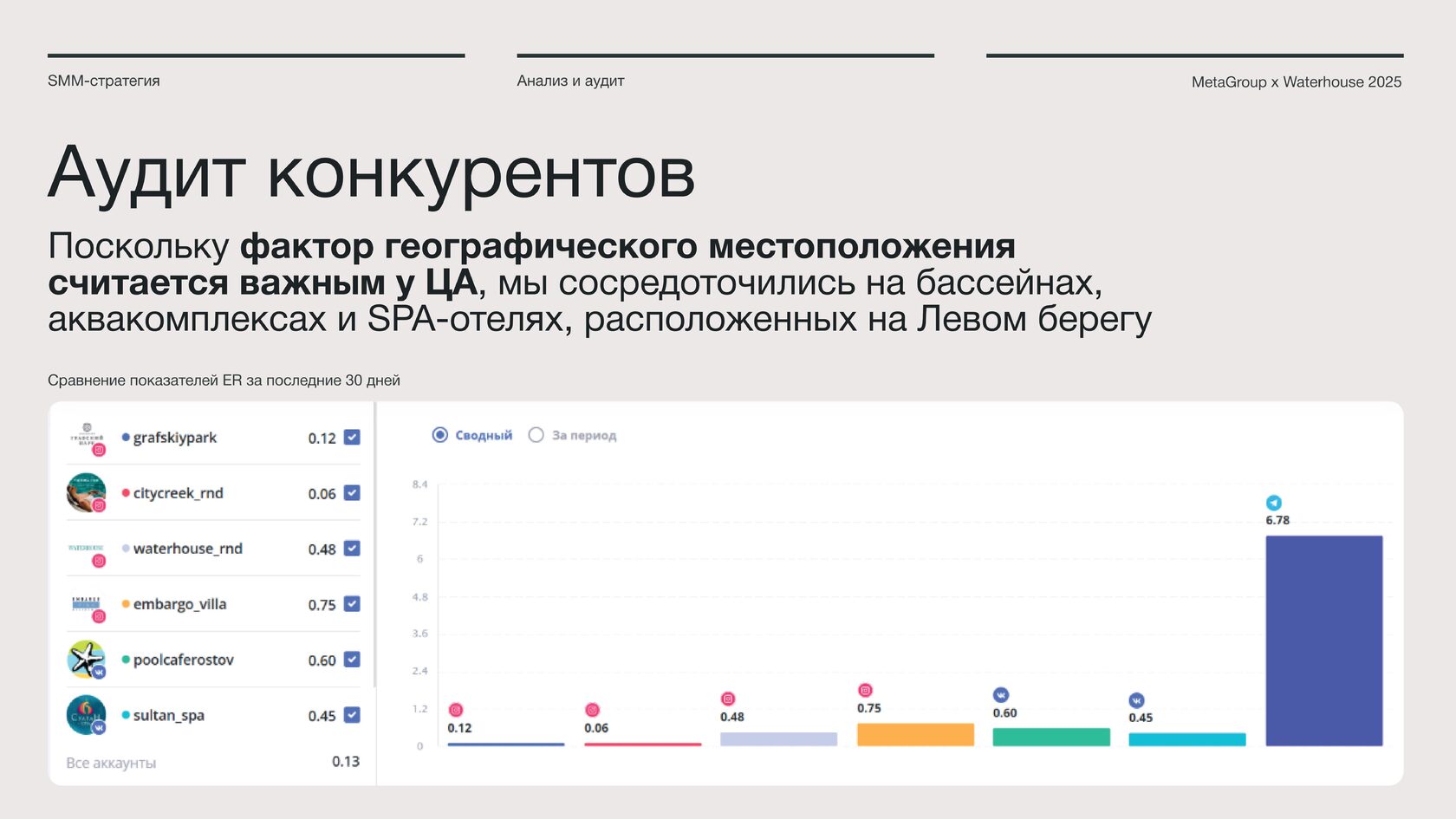Click the green color dot beside poolcaferostov
Screen dimensions: 1456x819
tap(126, 660)
